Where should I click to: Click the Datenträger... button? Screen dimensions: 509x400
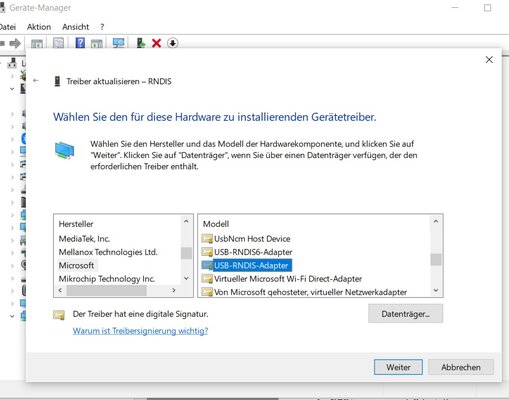(405, 314)
